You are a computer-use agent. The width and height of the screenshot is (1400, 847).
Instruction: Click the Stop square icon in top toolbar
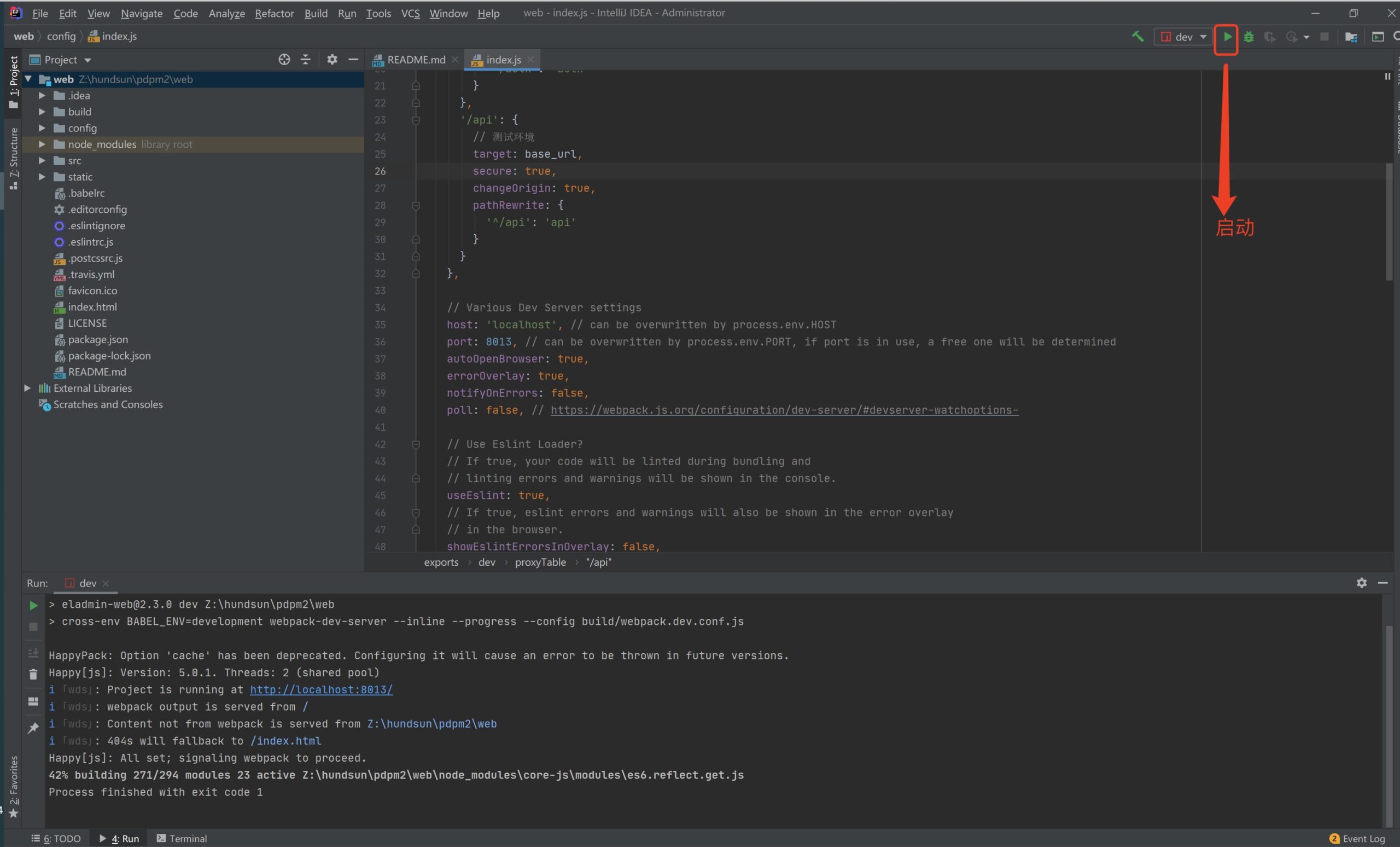[x=1325, y=37]
